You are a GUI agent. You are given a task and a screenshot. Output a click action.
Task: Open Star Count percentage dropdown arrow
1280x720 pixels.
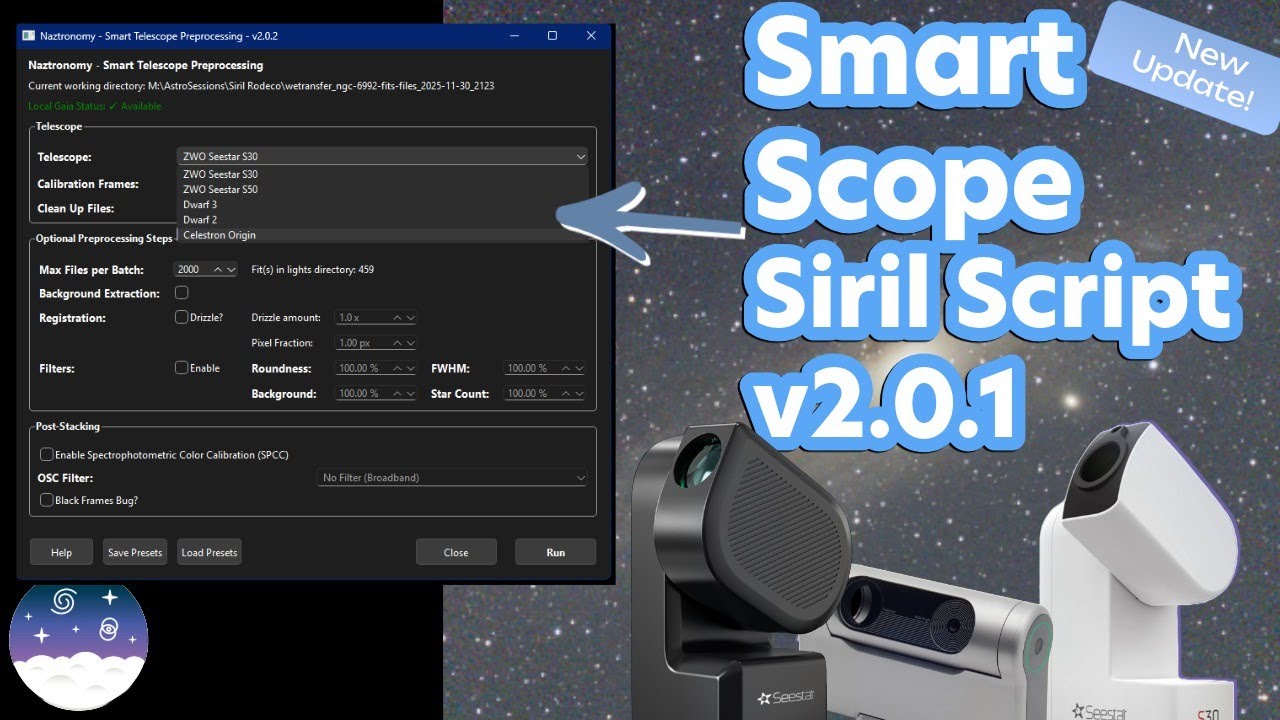tap(579, 393)
